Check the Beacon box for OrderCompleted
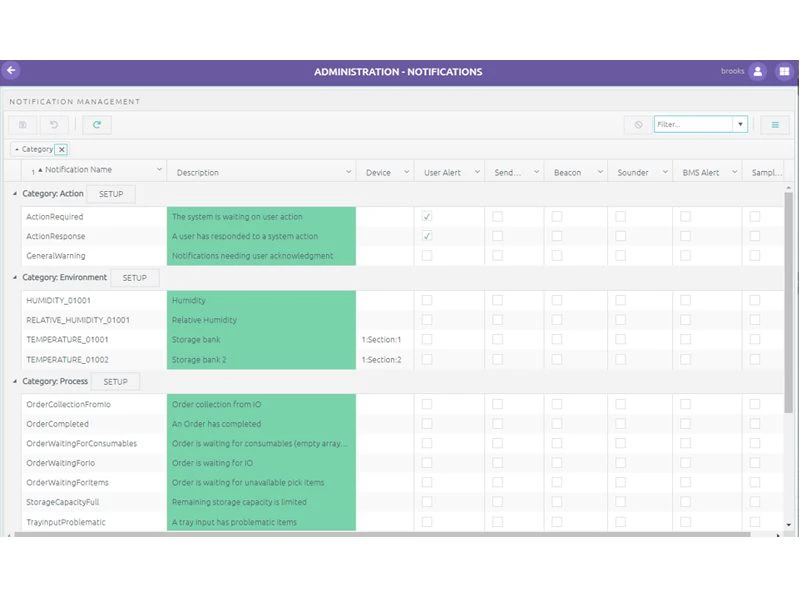 [558, 424]
